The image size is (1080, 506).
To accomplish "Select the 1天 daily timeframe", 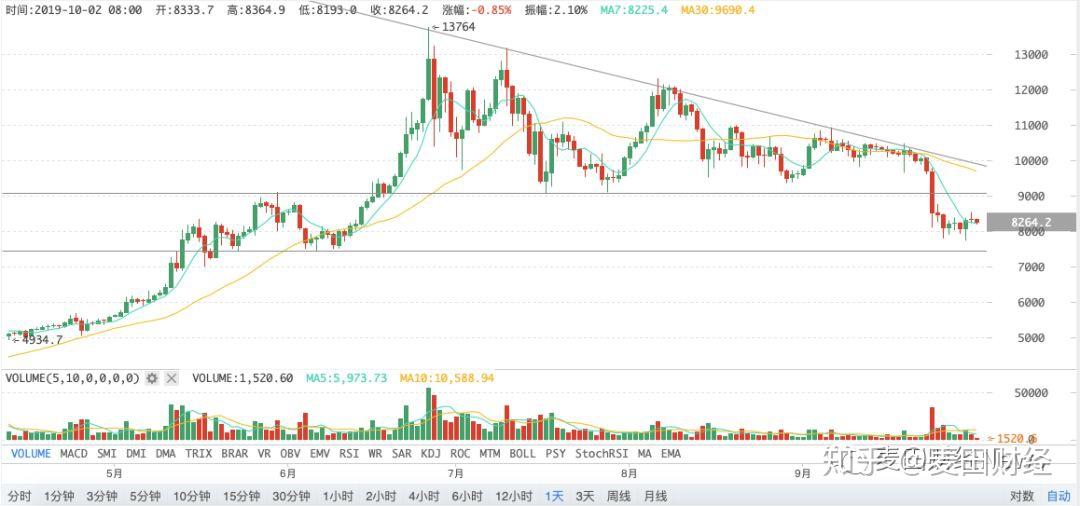I will (x=554, y=496).
